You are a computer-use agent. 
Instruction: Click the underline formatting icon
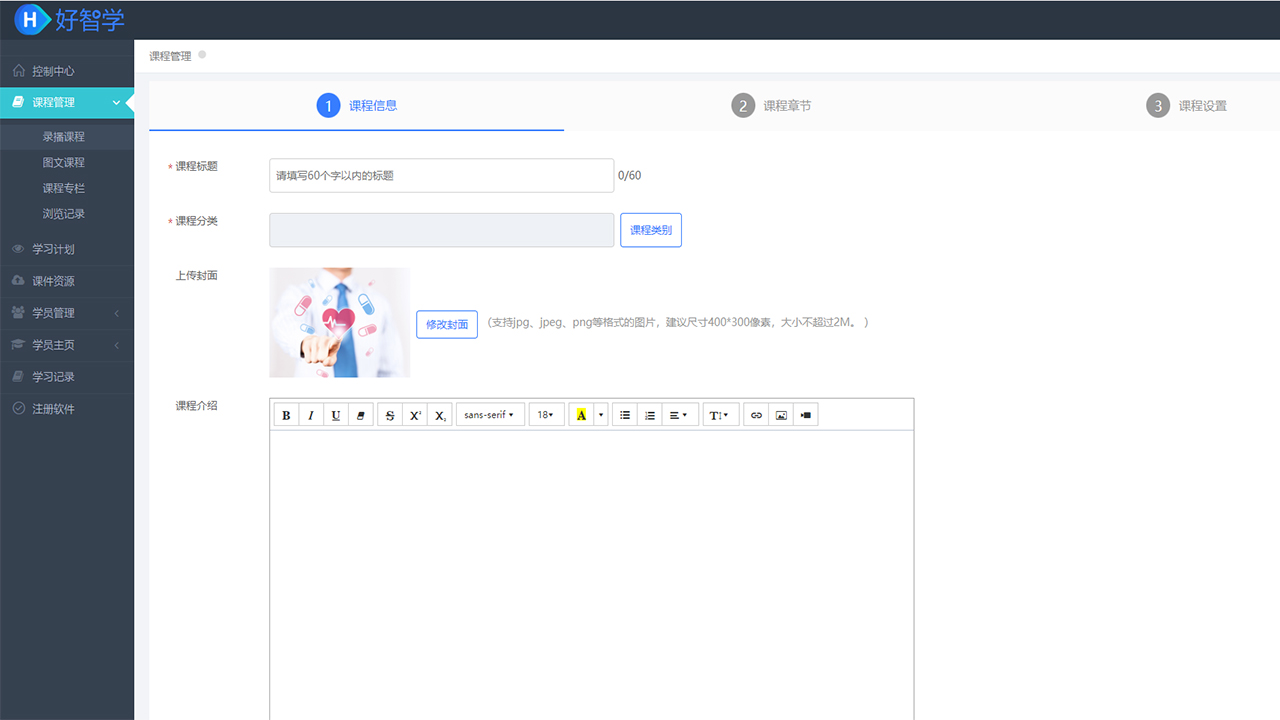click(x=336, y=415)
